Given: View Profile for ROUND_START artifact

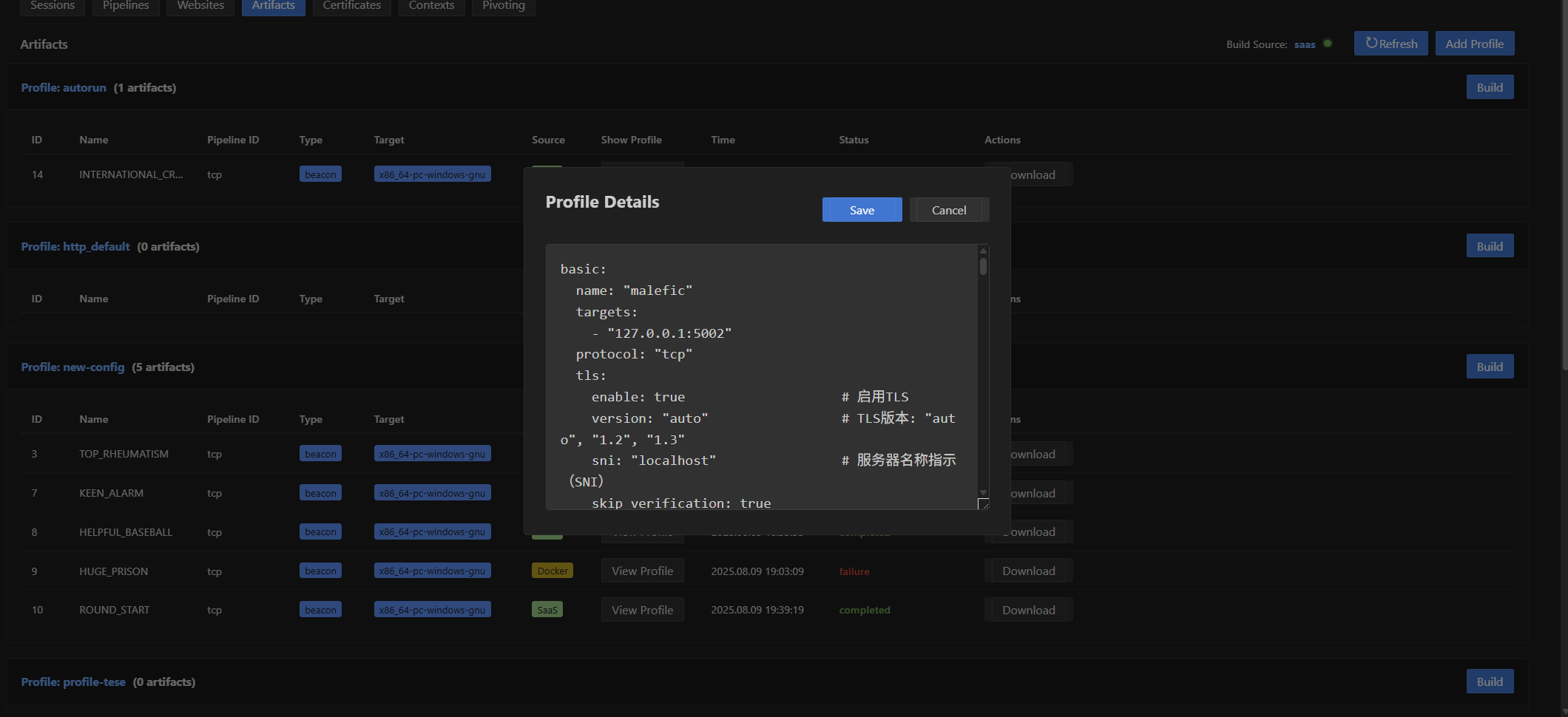Looking at the screenshot, I should click(x=642, y=610).
